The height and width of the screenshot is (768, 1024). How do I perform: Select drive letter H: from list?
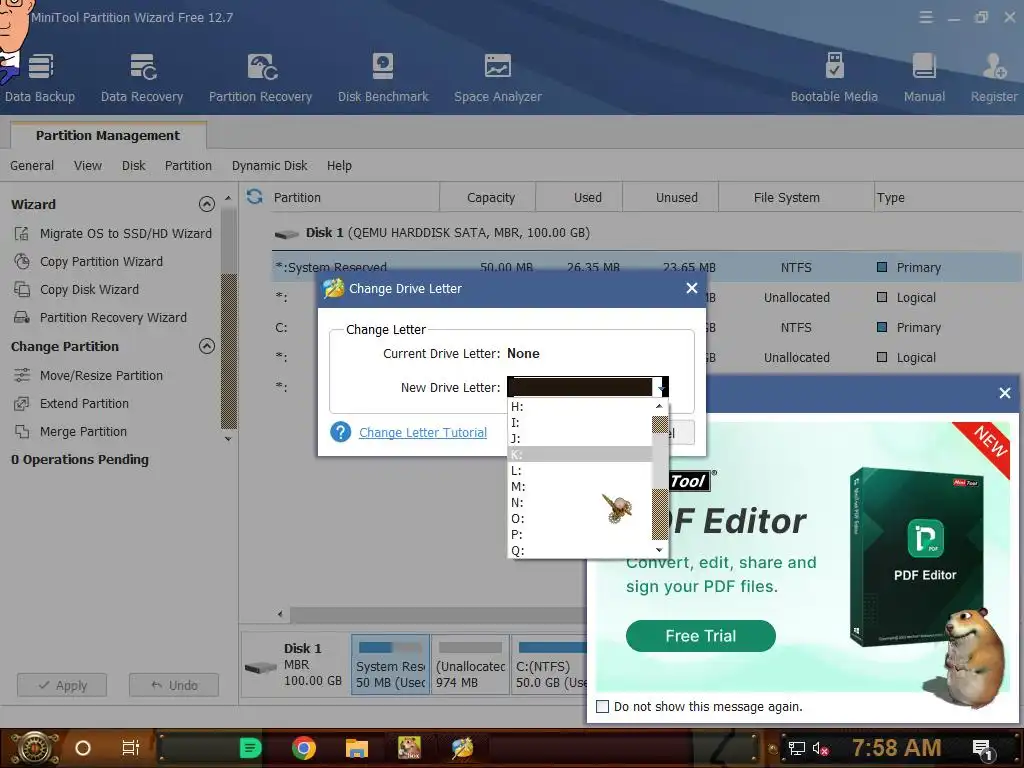pos(580,406)
